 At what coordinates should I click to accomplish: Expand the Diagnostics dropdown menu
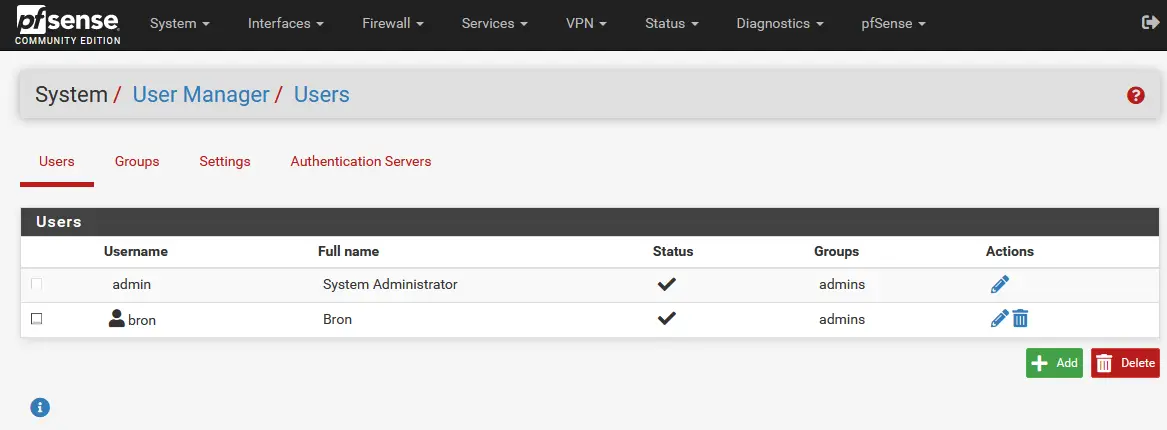click(779, 23)
